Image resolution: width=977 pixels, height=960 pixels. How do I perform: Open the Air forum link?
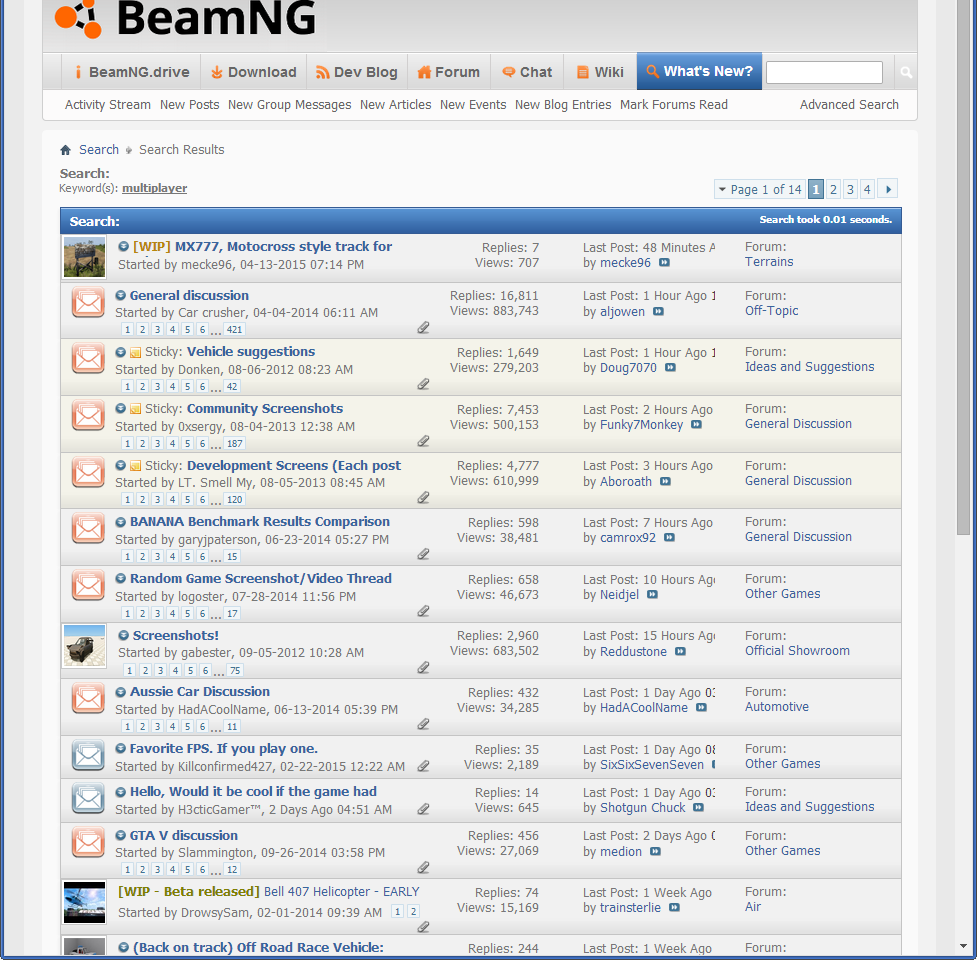point(753,906)
